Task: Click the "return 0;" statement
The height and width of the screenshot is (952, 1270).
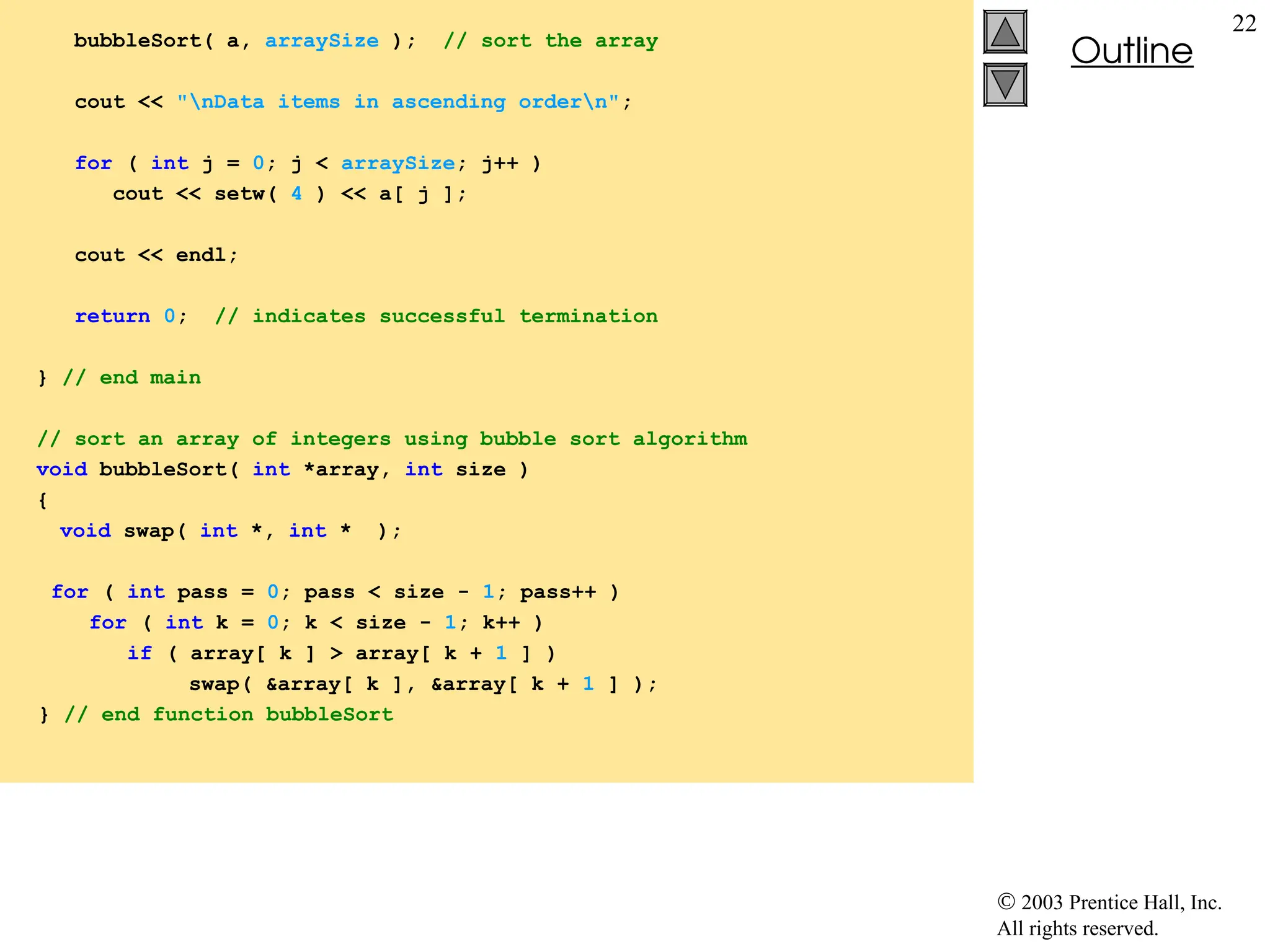Action: point(131,316)
